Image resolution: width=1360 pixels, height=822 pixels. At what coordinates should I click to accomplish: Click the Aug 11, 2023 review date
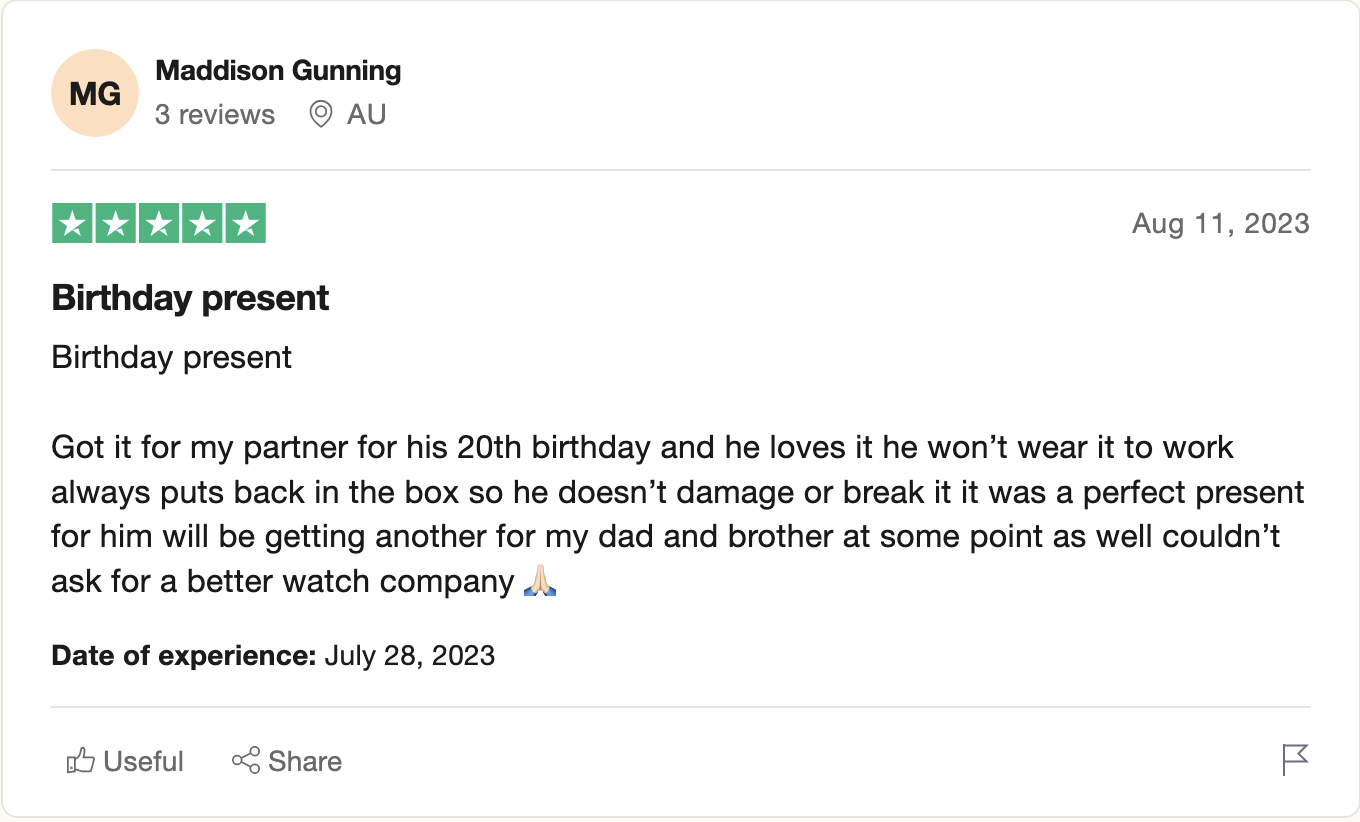tap(1221, 223)
